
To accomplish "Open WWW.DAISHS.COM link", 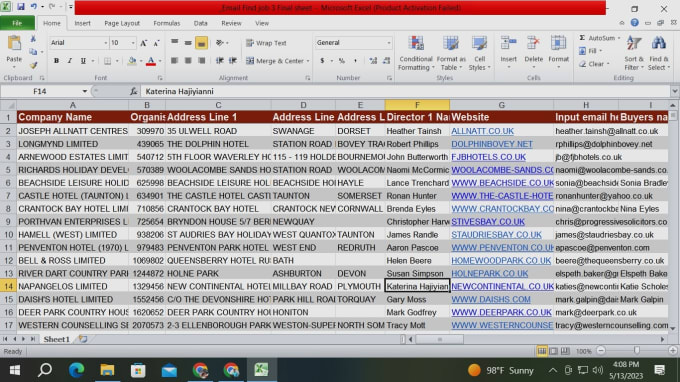I will 490,300.
